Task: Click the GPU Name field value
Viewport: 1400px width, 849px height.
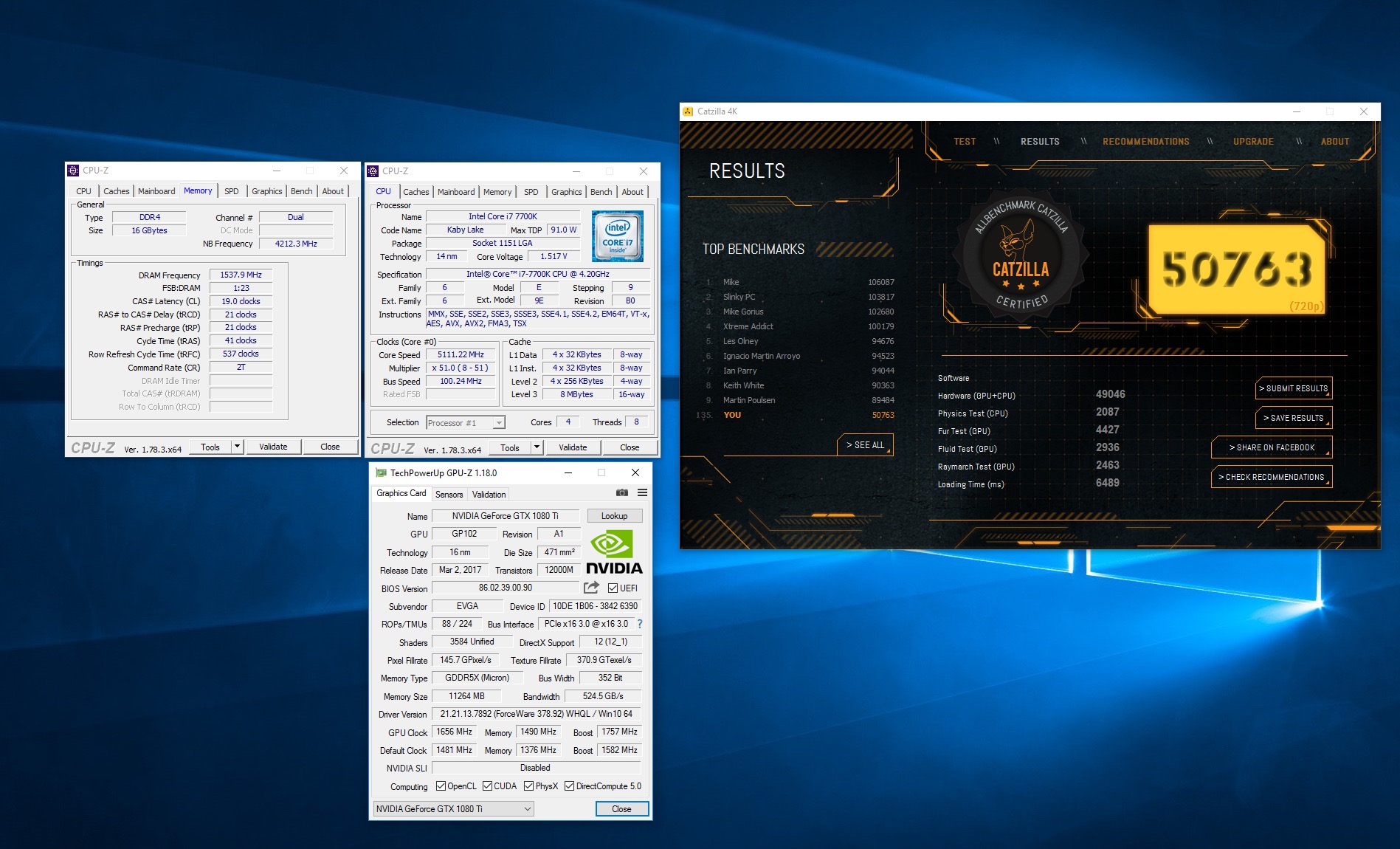Action: click(x=506, y=516)
